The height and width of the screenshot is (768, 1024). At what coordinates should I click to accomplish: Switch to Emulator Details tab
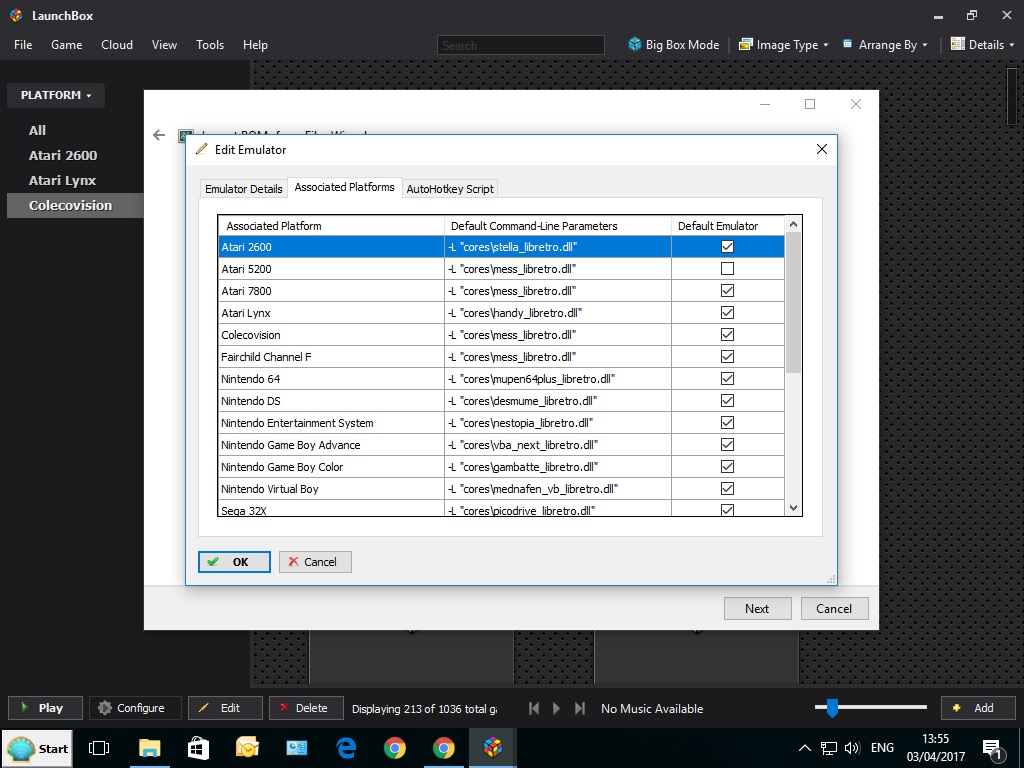[244, 189]
